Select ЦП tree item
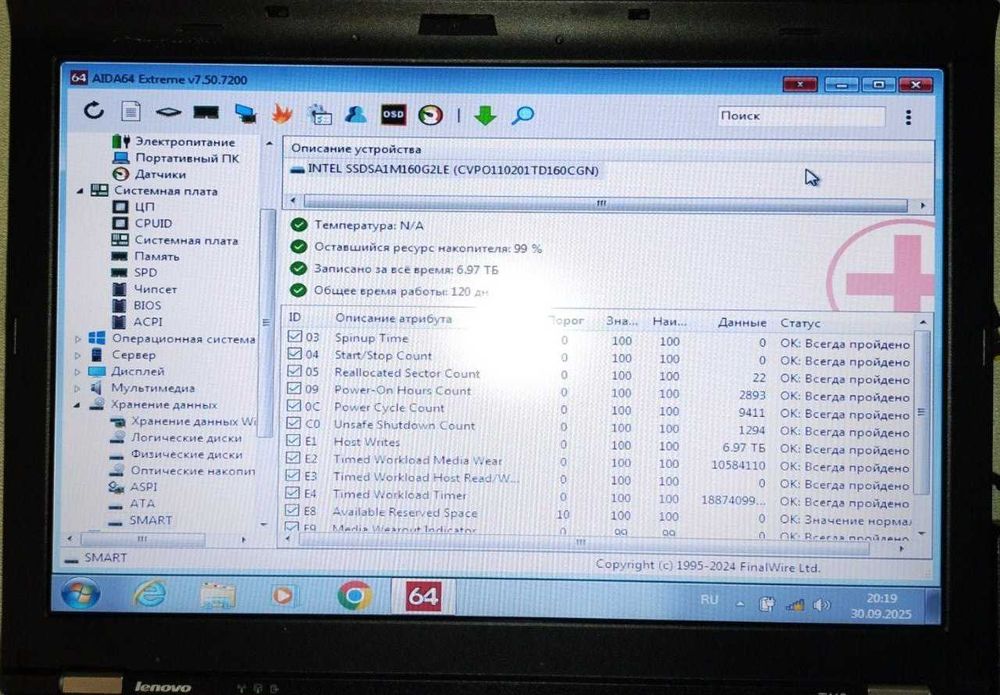Image resolution: width=1000 pixels, height=695 pixels. pyautogui.click(x=144, y=207)
